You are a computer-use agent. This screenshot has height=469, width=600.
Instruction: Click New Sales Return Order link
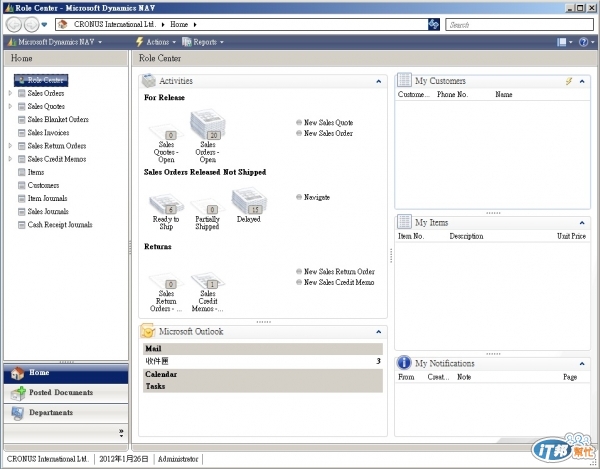tap(339, 272)
